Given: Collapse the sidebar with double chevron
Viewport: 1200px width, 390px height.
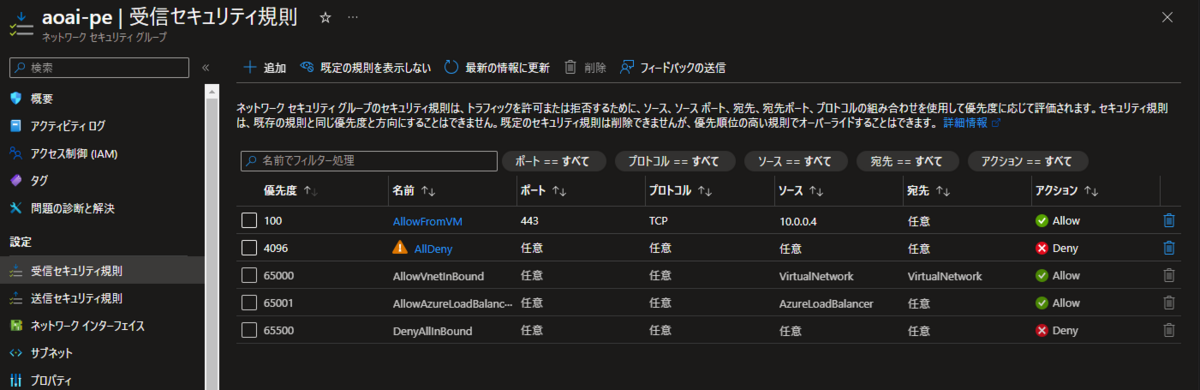Looking at the screenshot, I should 205,67.
